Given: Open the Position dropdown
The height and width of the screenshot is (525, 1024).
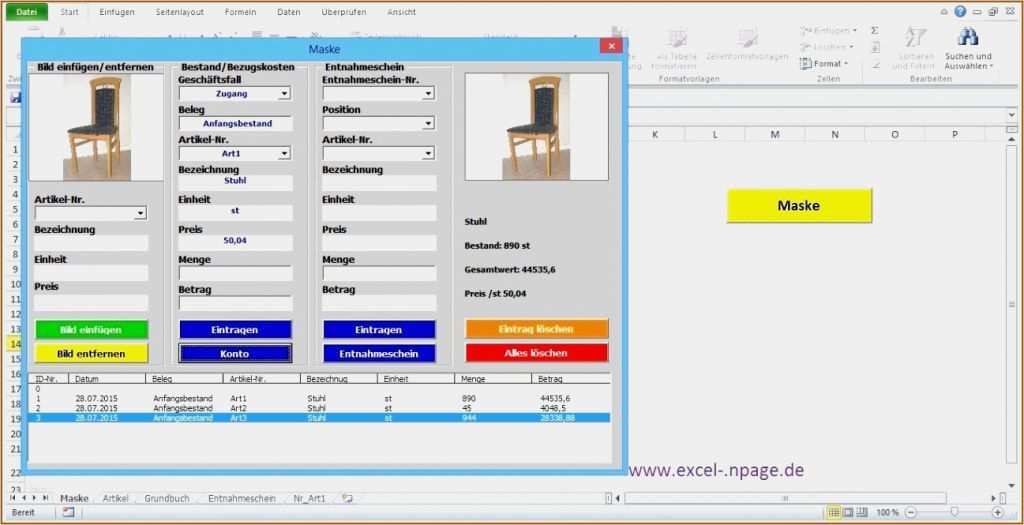Looking at the screenshot, I should 428,123.
